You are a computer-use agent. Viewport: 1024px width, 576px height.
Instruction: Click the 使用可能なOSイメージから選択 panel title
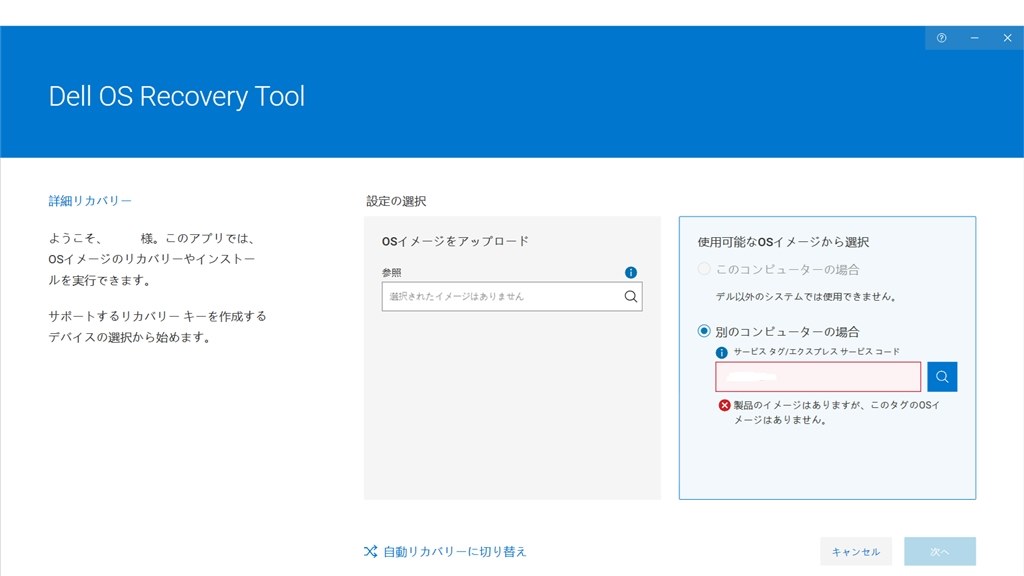783,242
